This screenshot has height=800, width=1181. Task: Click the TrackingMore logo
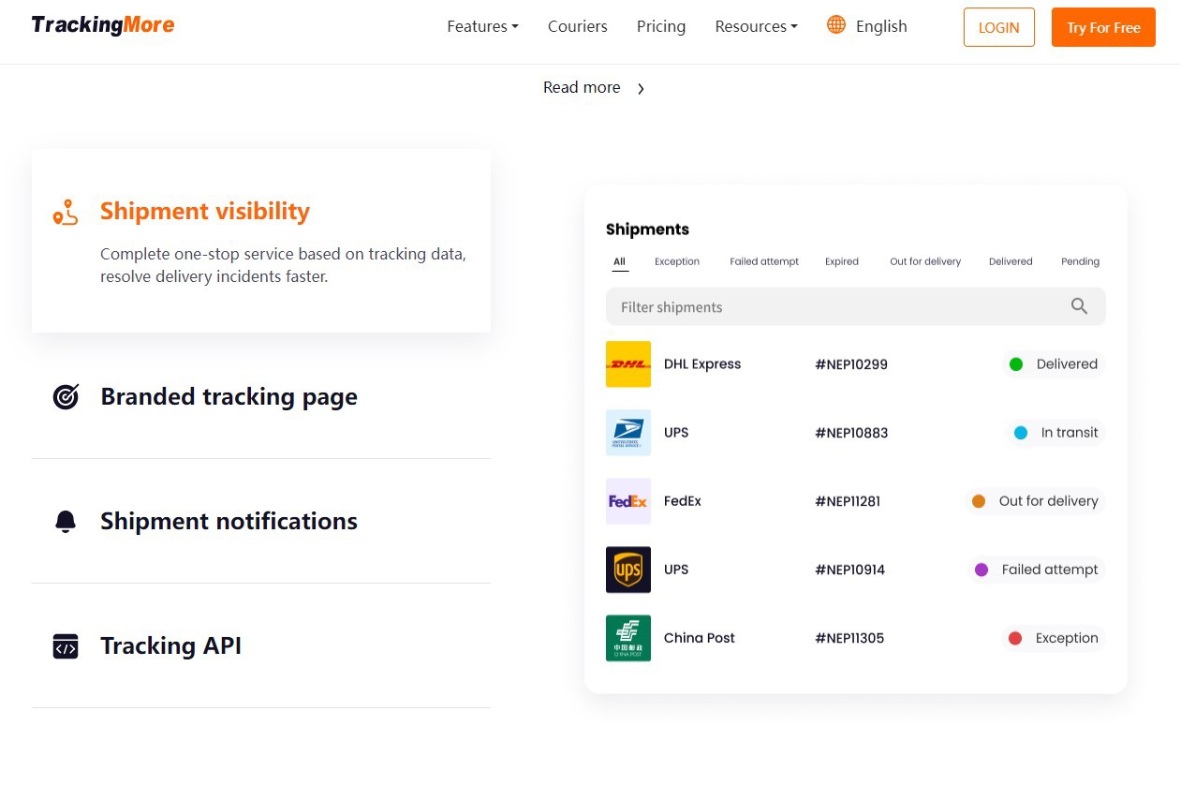coord(102,25)
